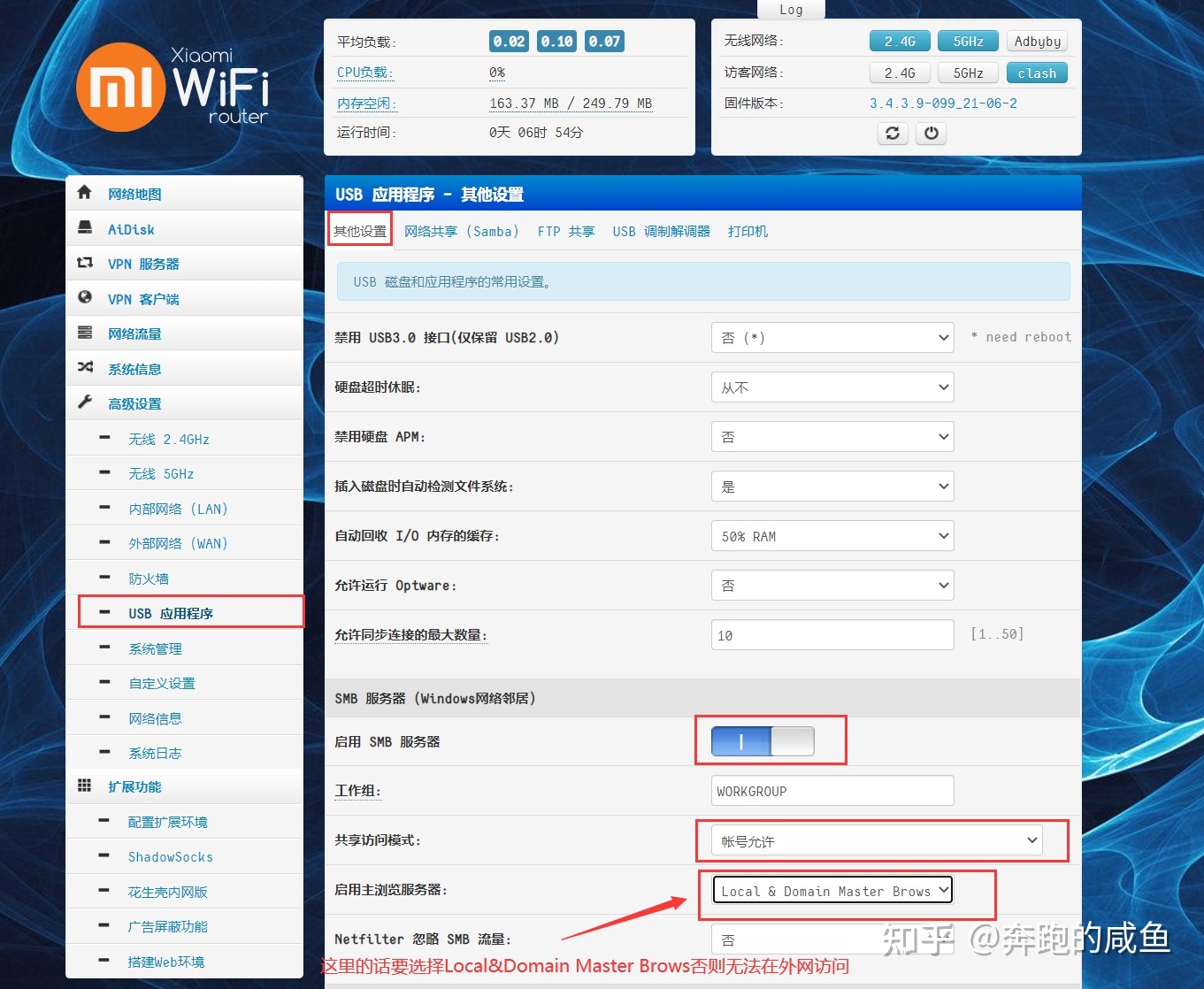The width and height of the screenshot is (1204, 989).
Task: Click the Xiaomi MI WiFi router logo
Action: tap(173, 87)
